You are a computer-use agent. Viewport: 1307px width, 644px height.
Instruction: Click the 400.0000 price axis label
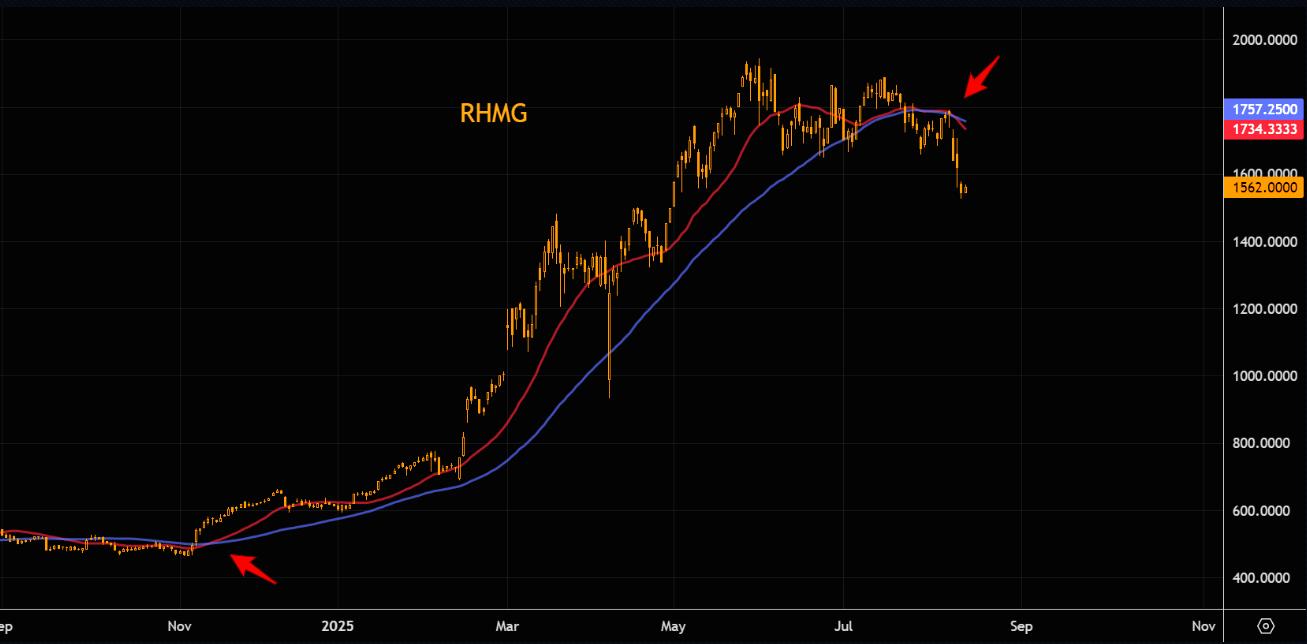(x=1262, y=578)
